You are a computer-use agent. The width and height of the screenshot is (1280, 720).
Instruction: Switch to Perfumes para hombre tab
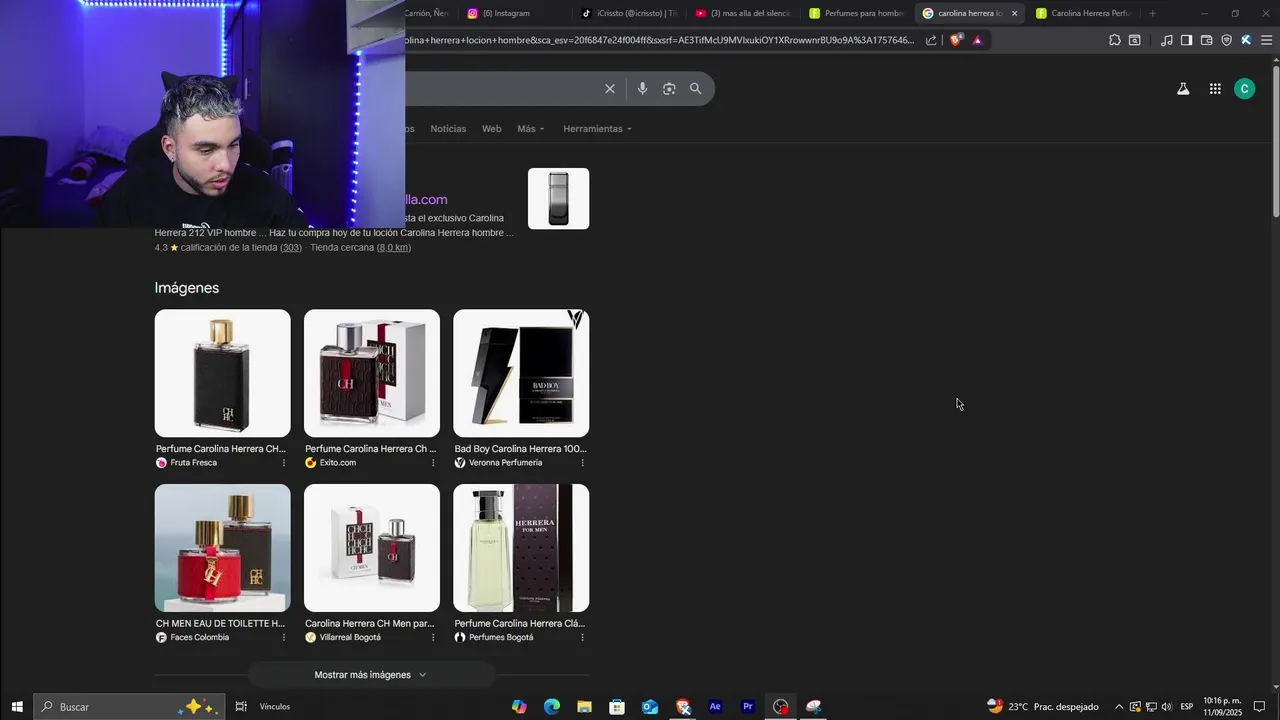click(x=857, y=13)
